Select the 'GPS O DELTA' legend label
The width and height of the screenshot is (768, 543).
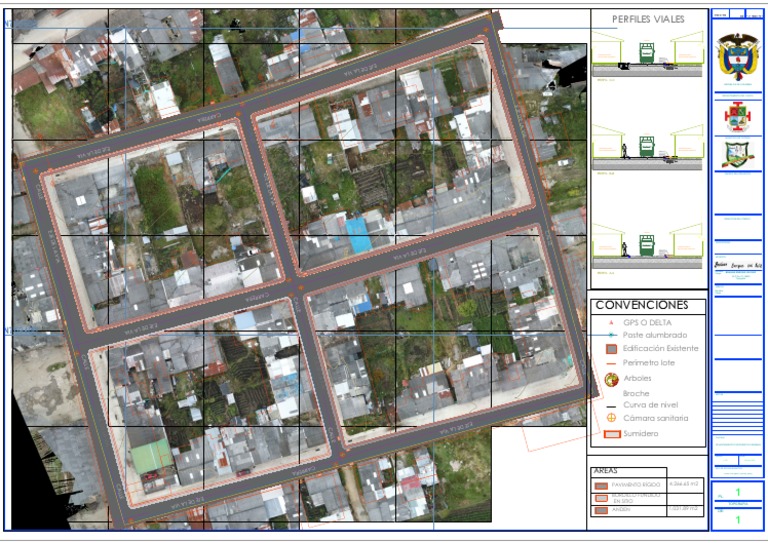[647, 323]
